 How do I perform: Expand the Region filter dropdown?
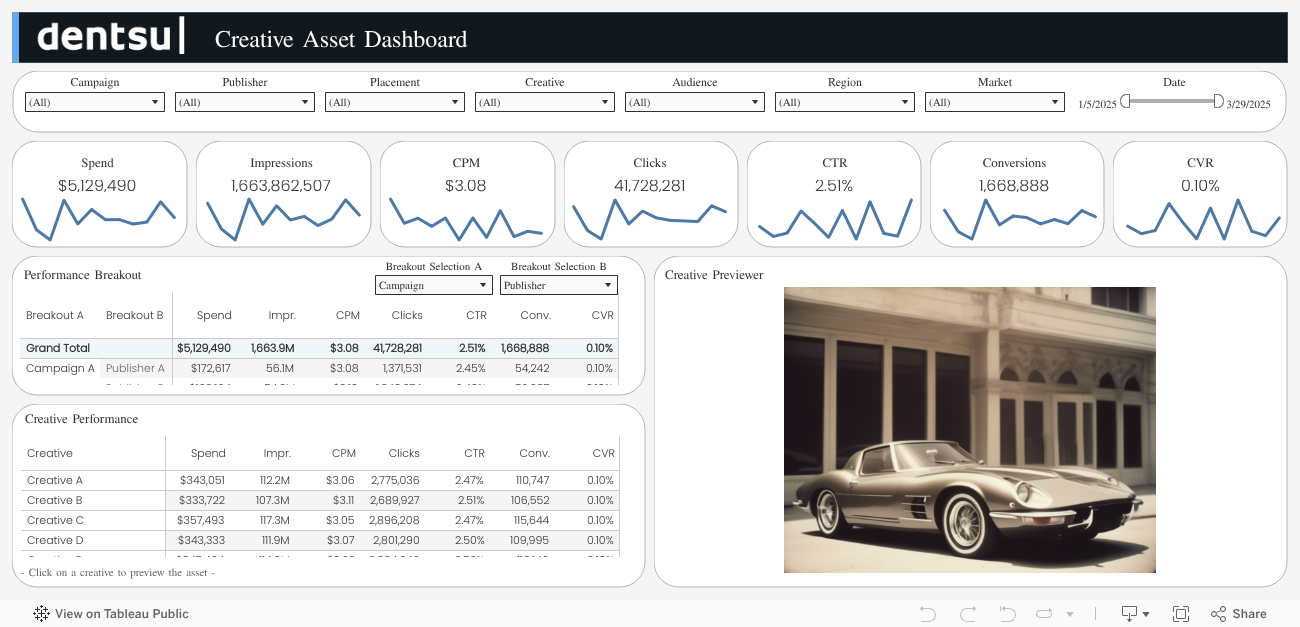844,102
